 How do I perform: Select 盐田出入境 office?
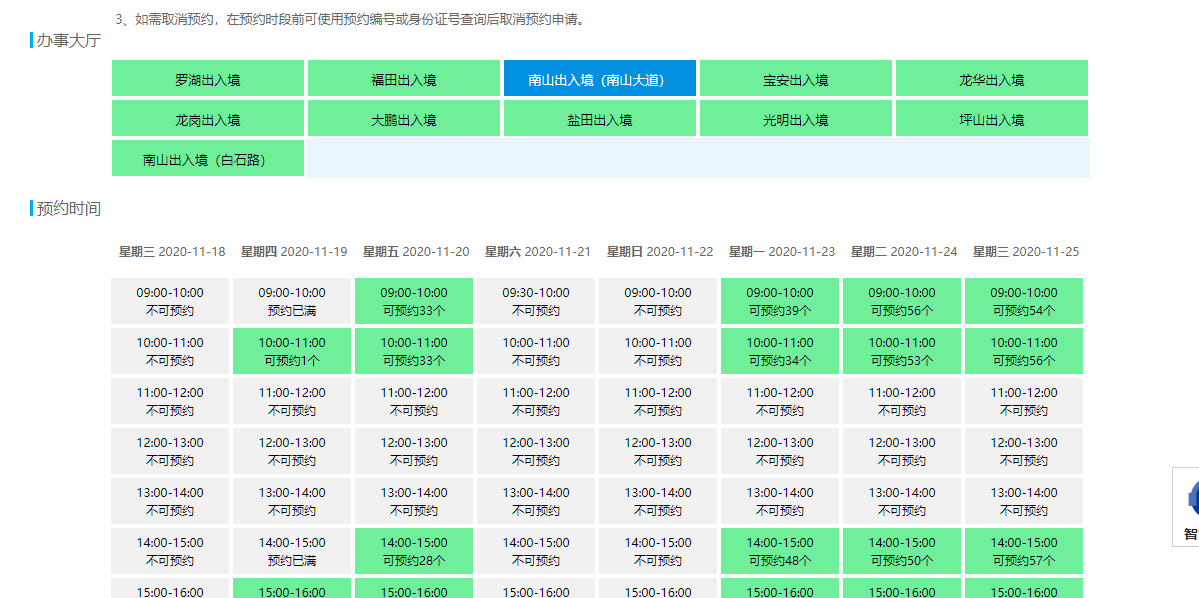pyautogui.click(x=599, y=118)
